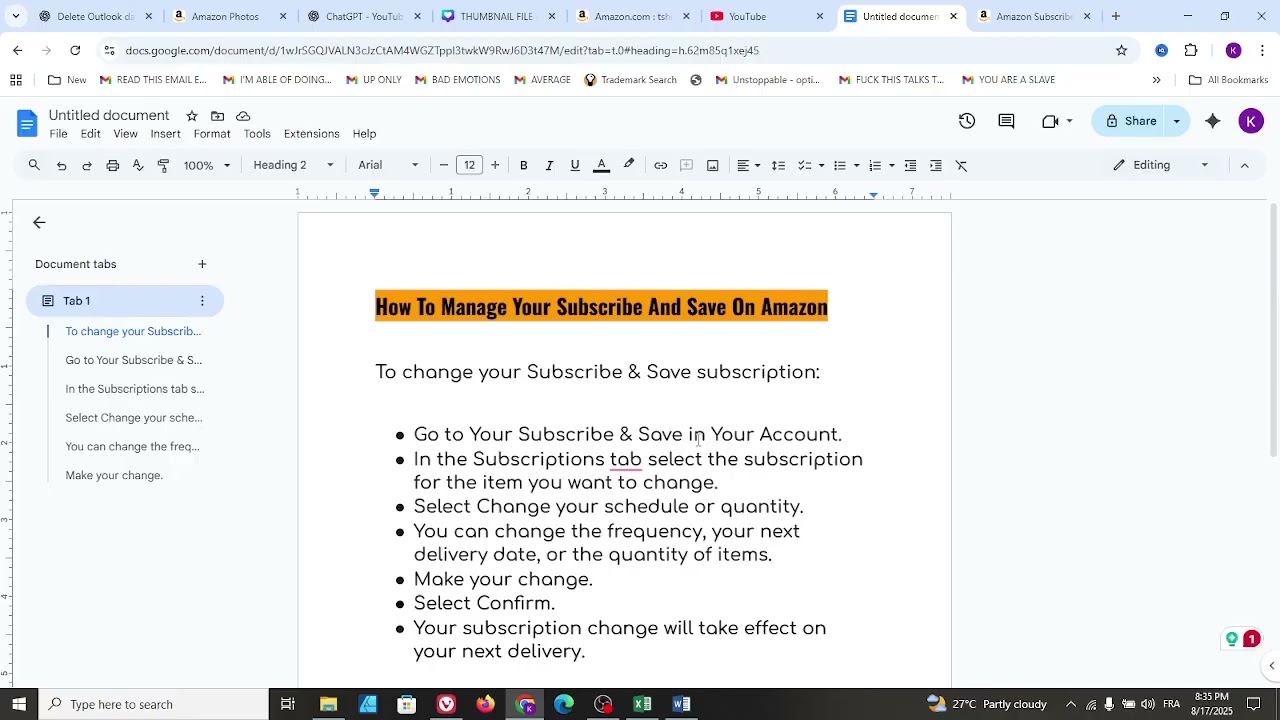Image resolution: width=1280 pixels, height=720 pixels.
Task: Star the Untitled document
Action: point(192,116)
